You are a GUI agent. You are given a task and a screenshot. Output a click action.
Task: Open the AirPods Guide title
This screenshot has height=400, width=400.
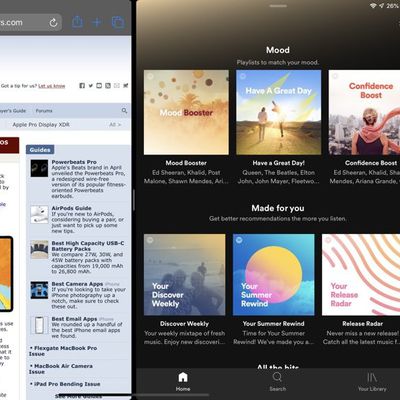pyautogui.click(x=71, y=208)
